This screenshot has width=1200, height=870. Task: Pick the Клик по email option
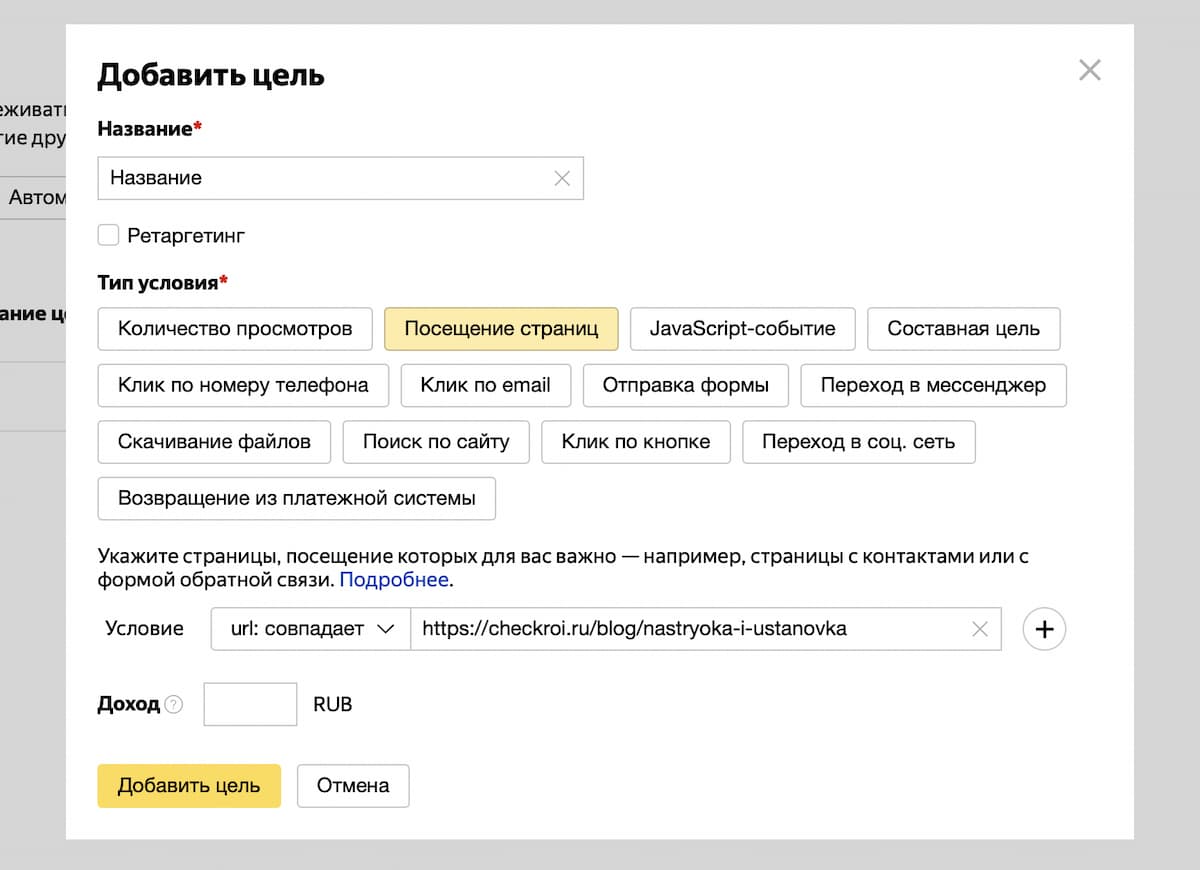coord(485,385)
